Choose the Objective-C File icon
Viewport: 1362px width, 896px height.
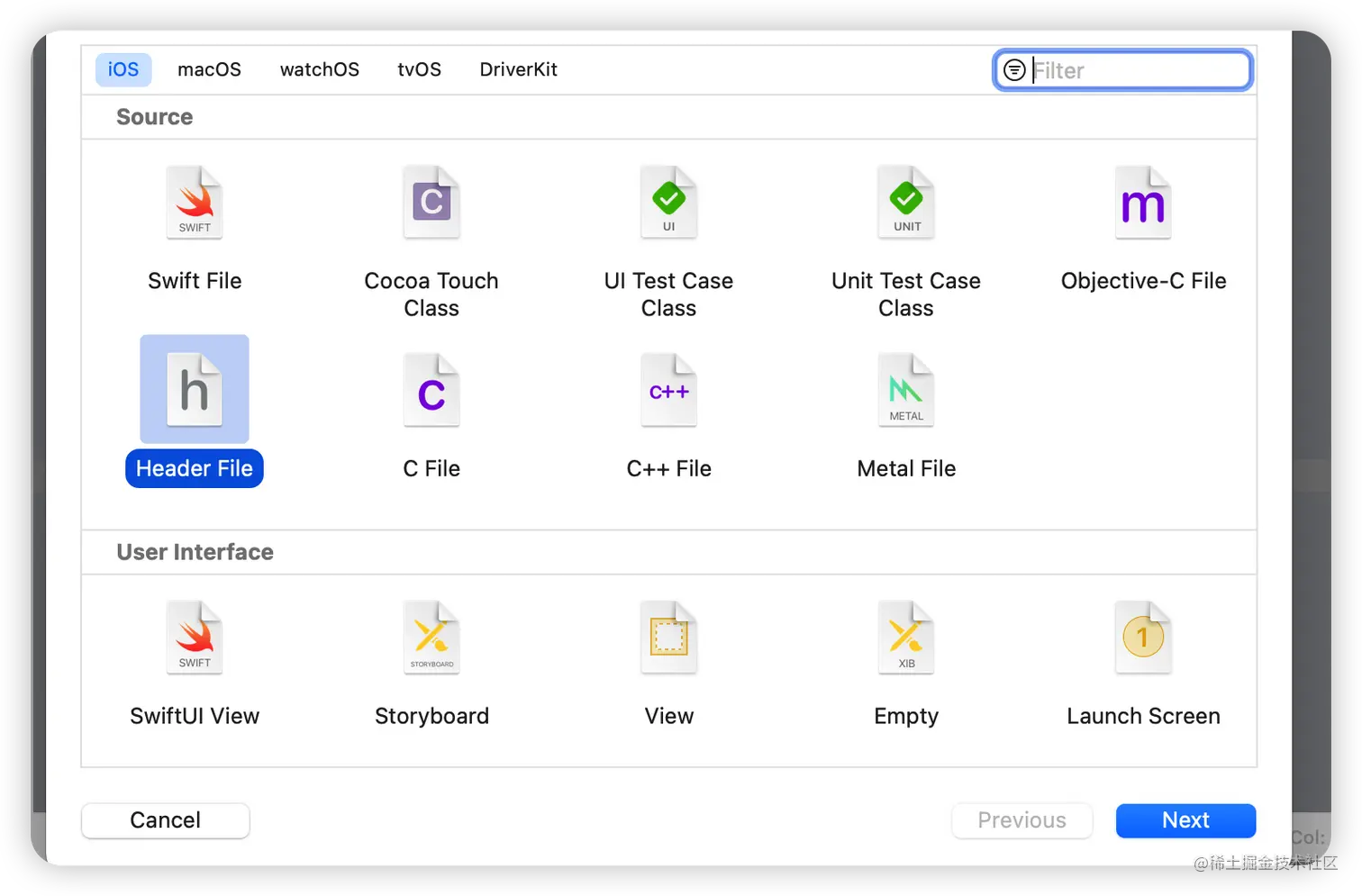click(1143, 203)
